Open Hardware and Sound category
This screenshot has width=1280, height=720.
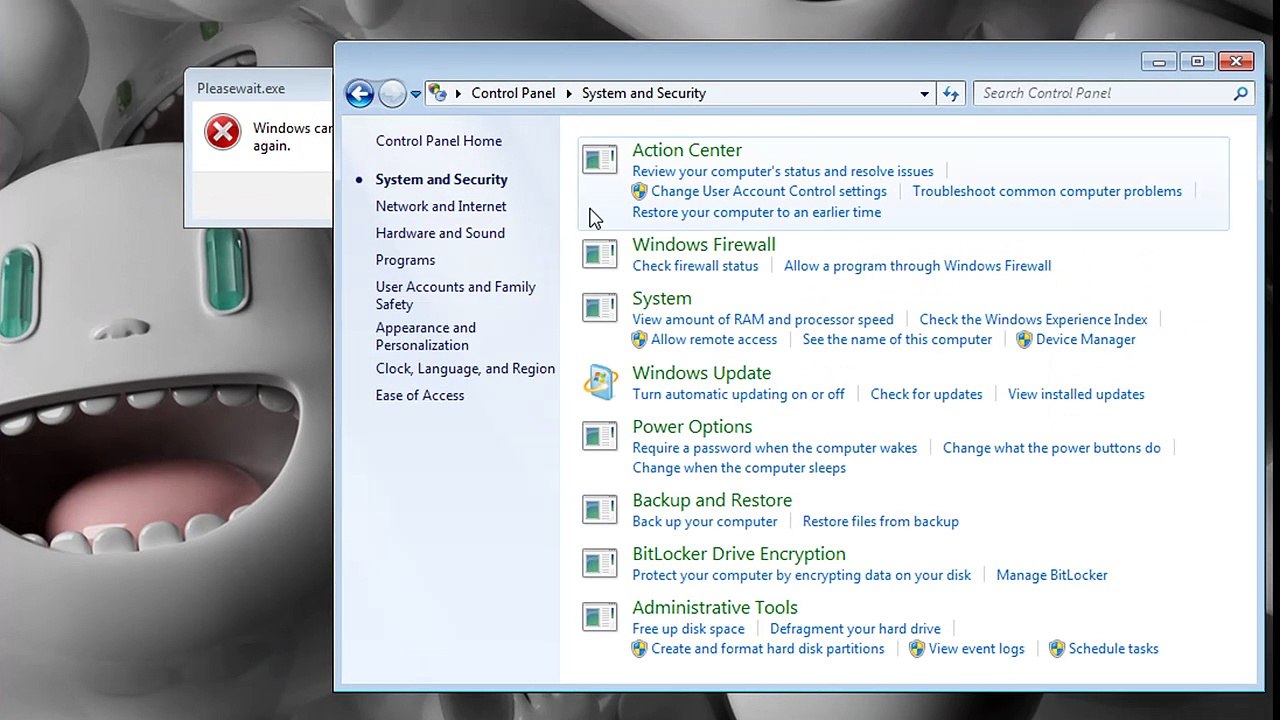[440, 233]
